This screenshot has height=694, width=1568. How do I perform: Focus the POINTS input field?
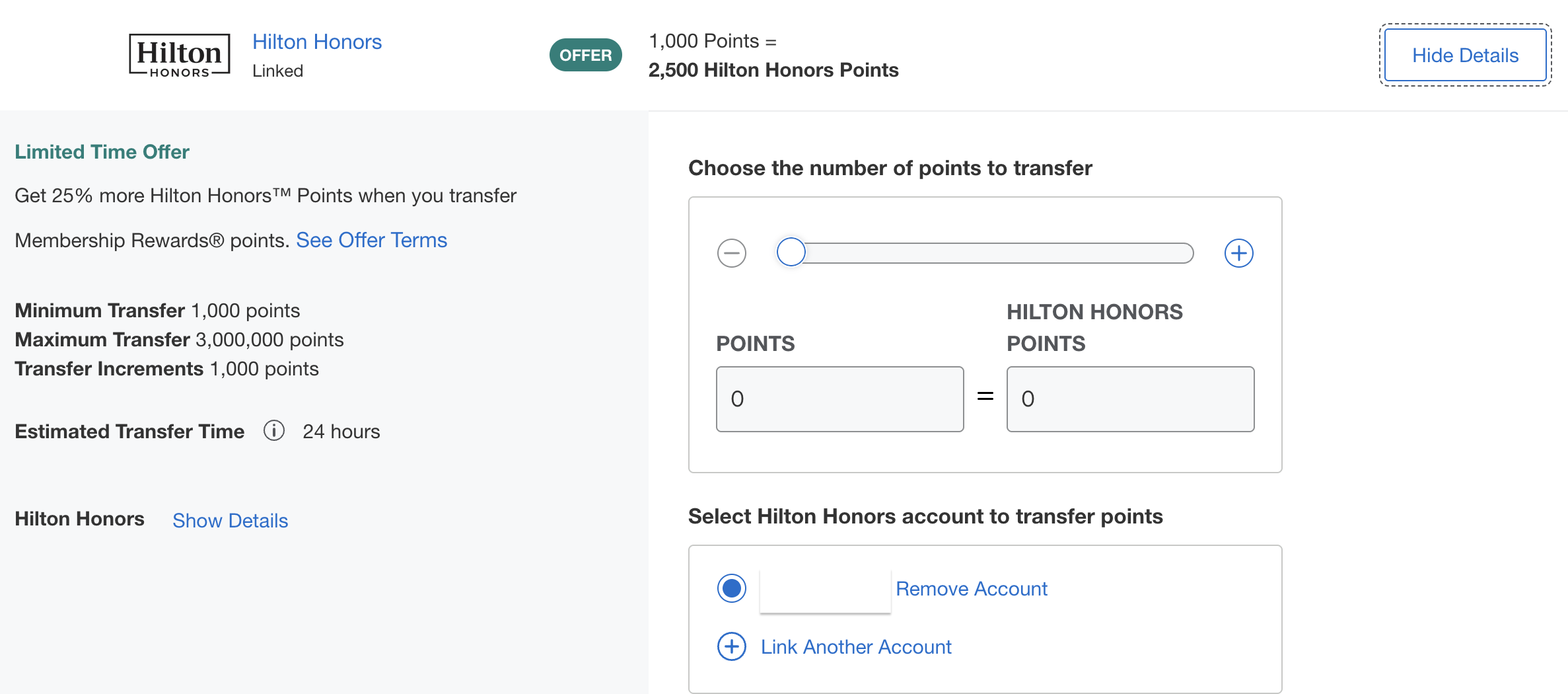coord(840,399)
